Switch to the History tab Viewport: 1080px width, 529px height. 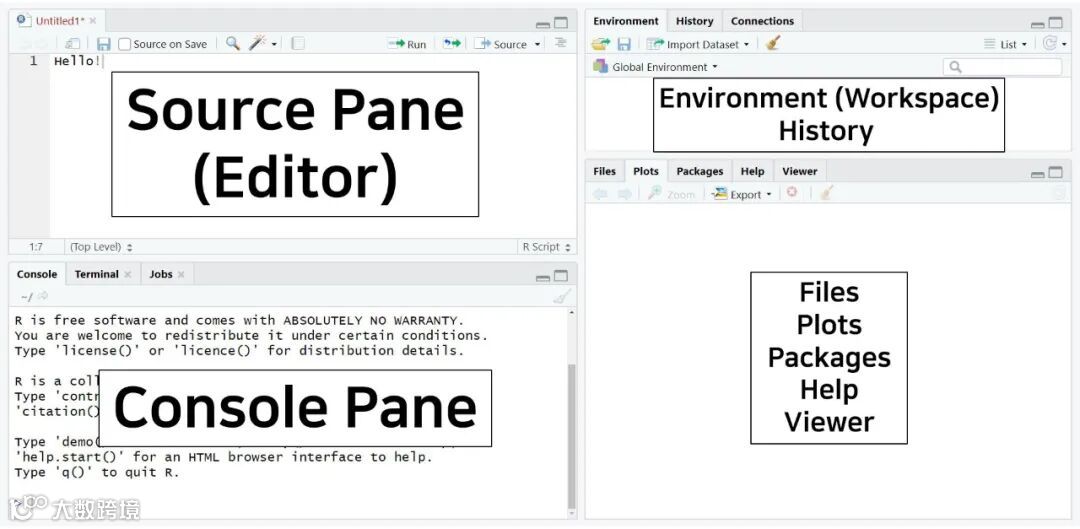coord(694,21)
